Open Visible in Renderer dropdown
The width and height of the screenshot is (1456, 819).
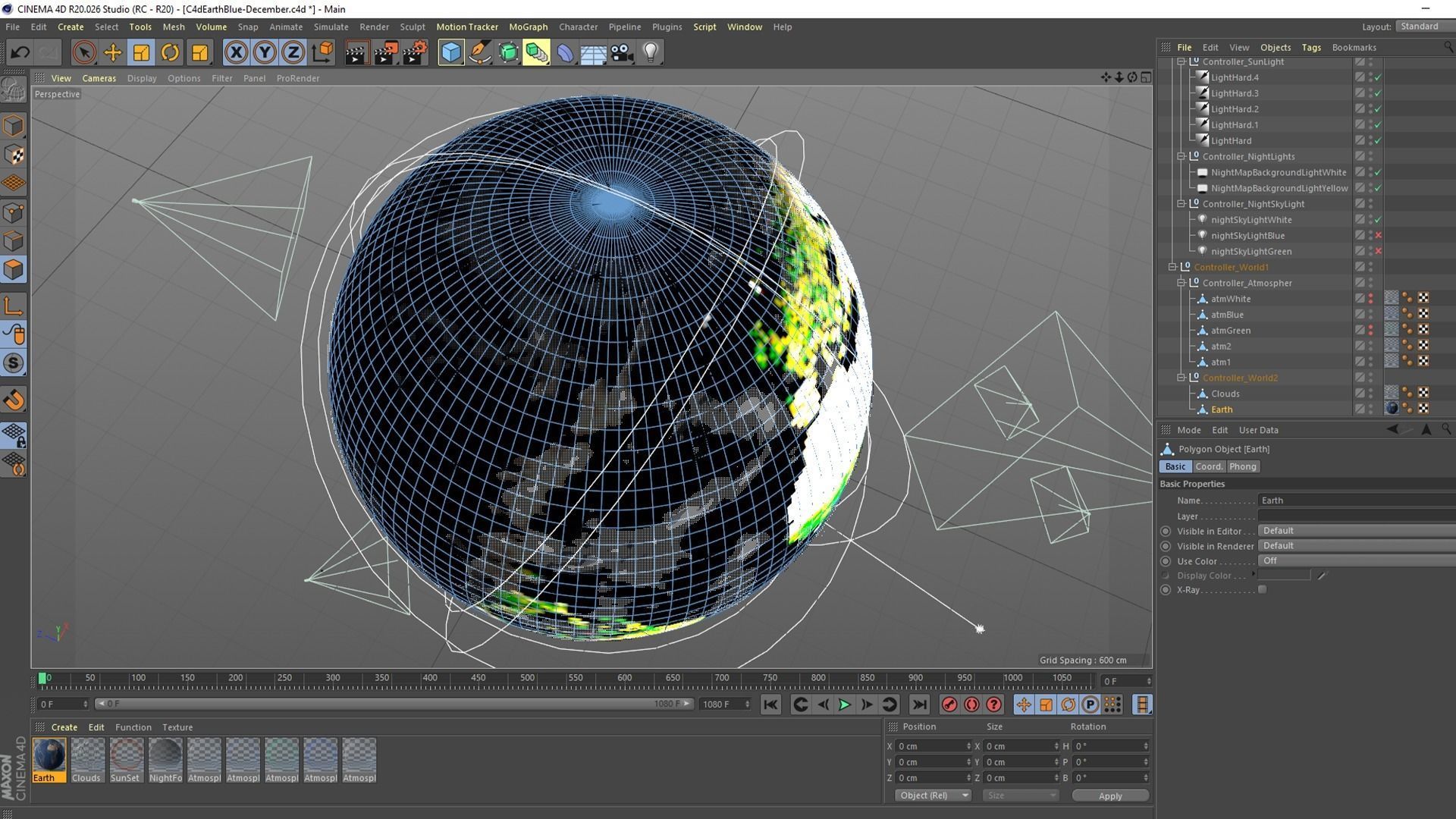[1356, 546]
